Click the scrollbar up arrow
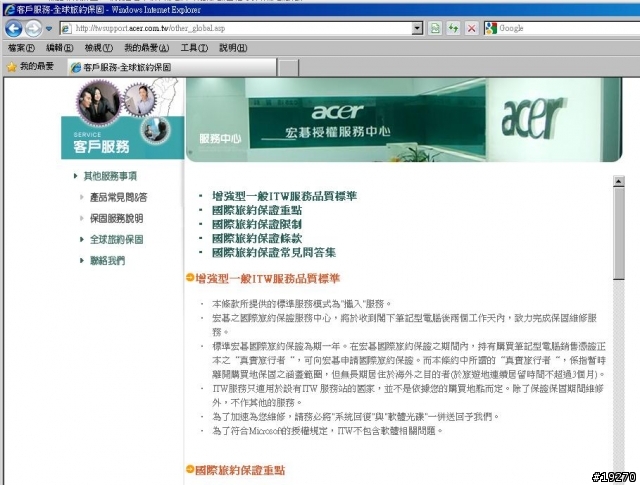 (x=618, y=181)
